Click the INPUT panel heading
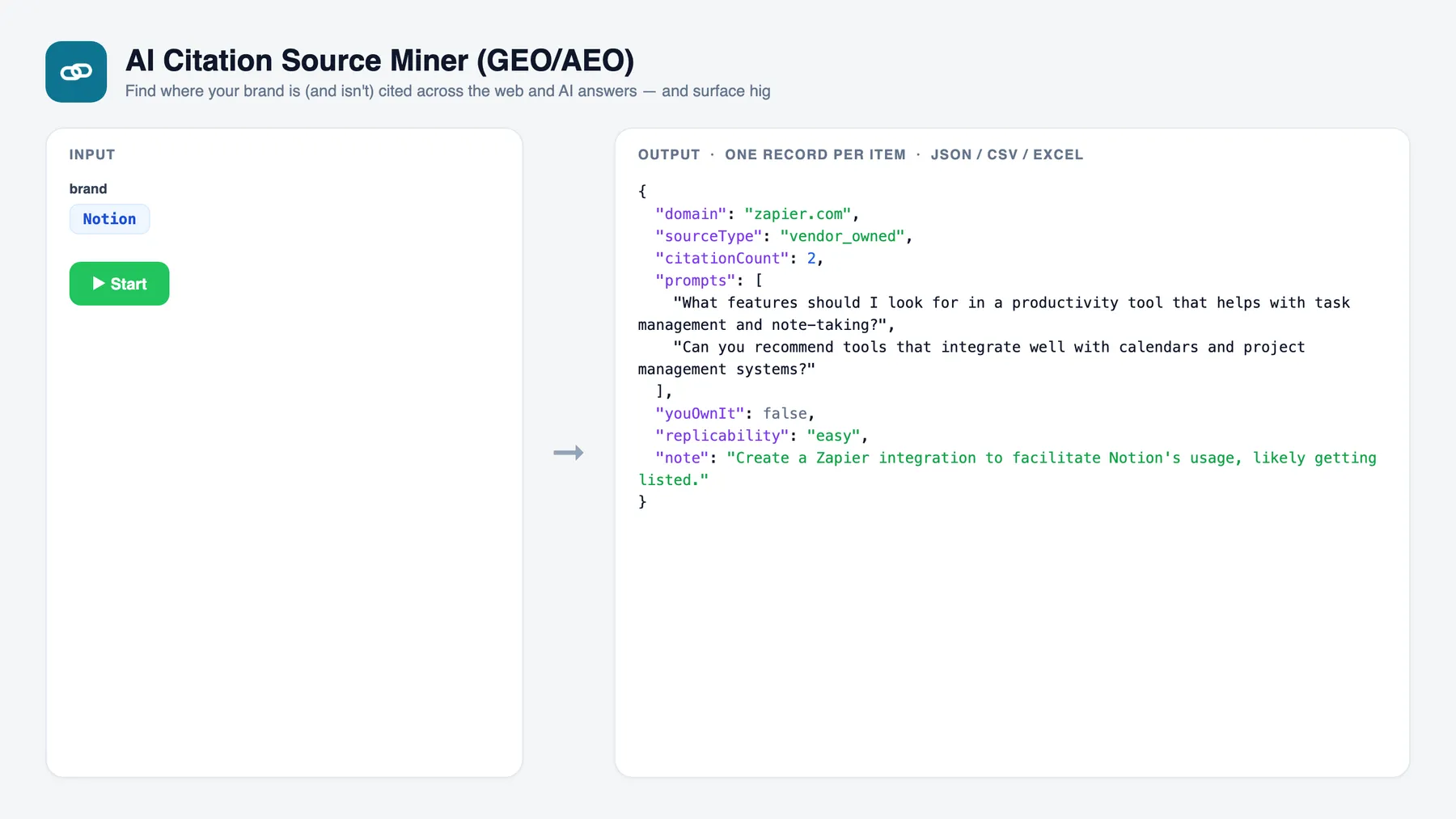The image size is (1456, 819). coord(92,154)
